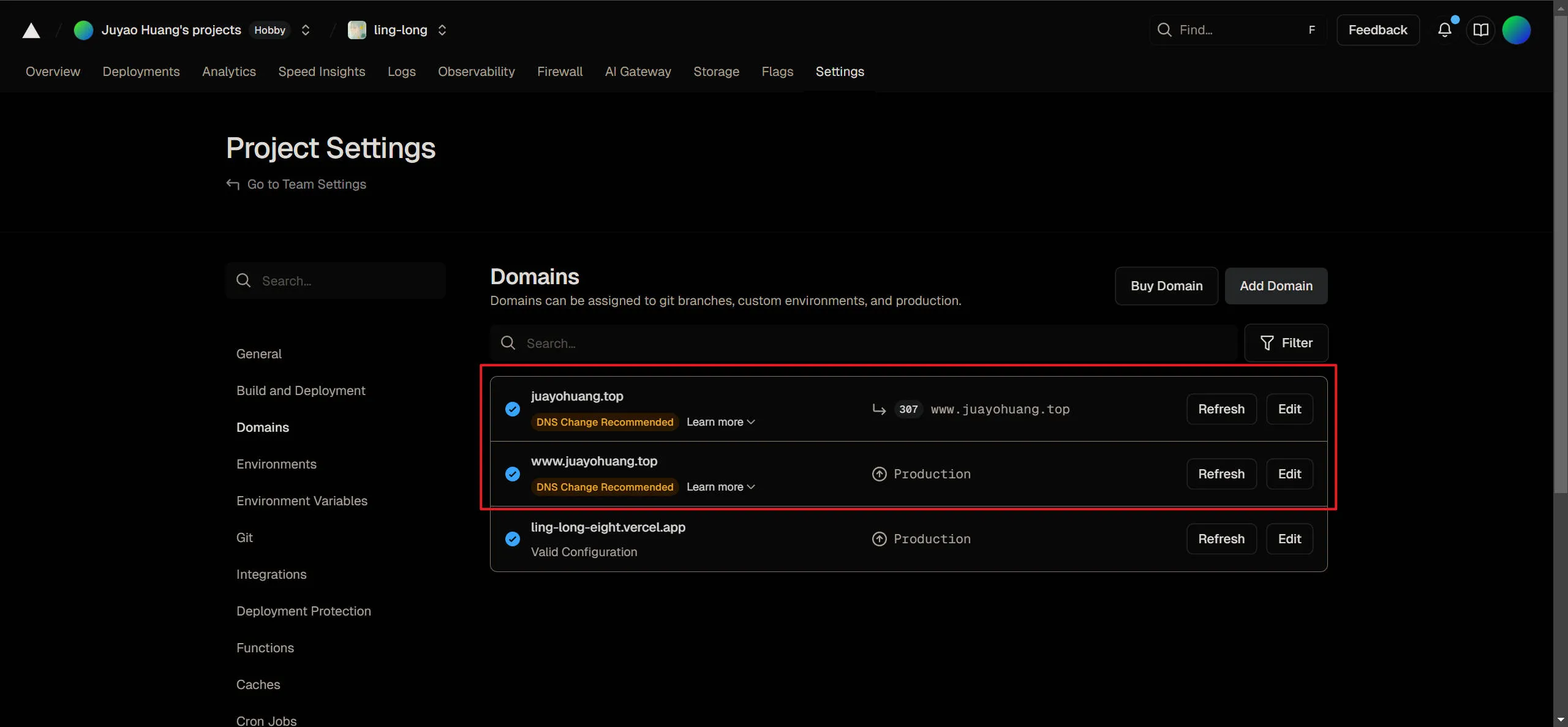Click the domains search input field

click(864, 343)
